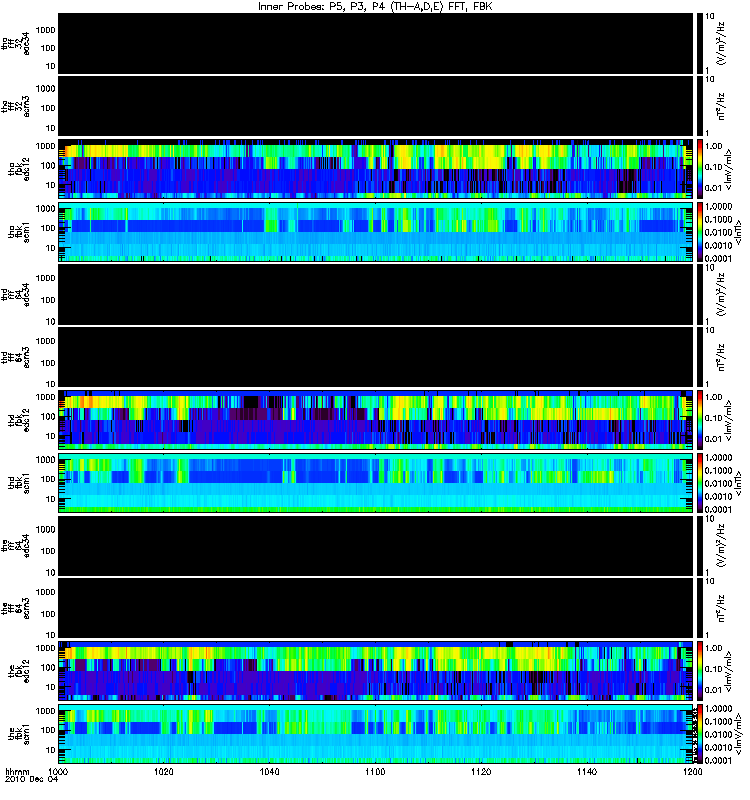750x800 pixels.
Task: Click the black color bar of tha fff edc34
Action: tap(700, 43)
